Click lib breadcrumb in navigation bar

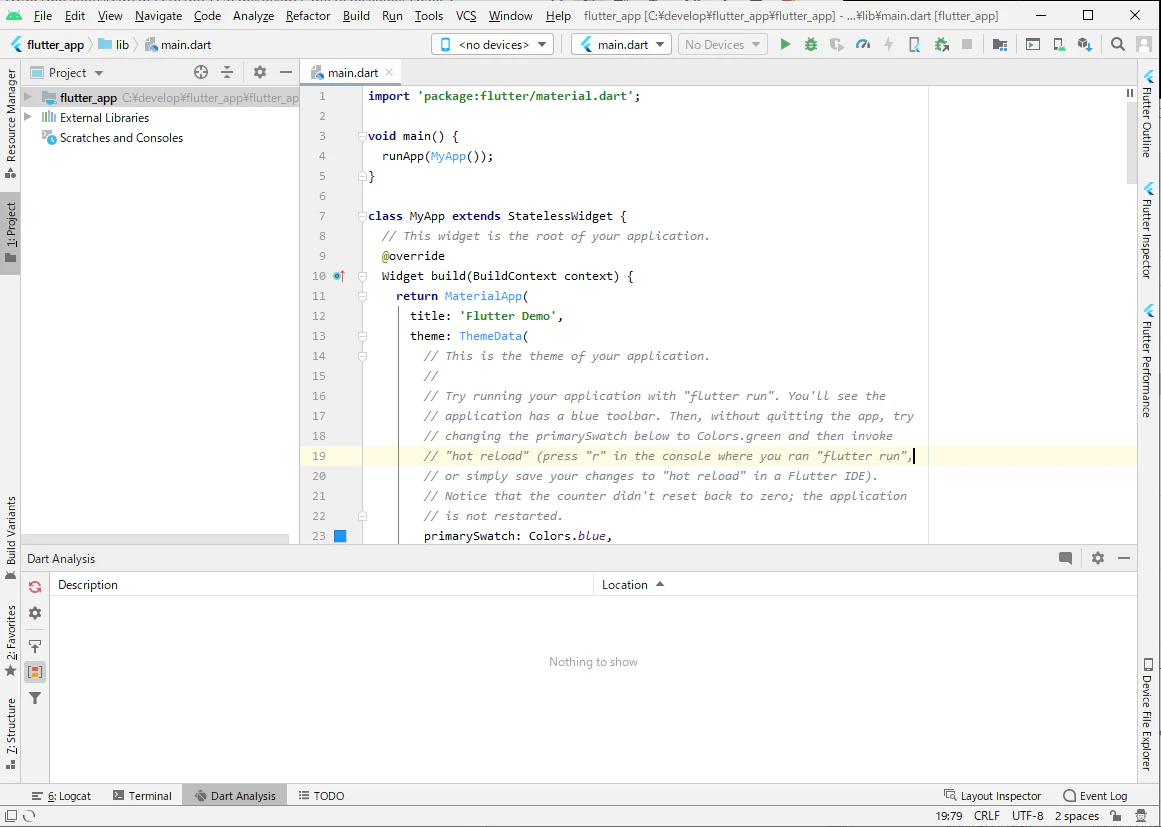(x=114, y=44)
